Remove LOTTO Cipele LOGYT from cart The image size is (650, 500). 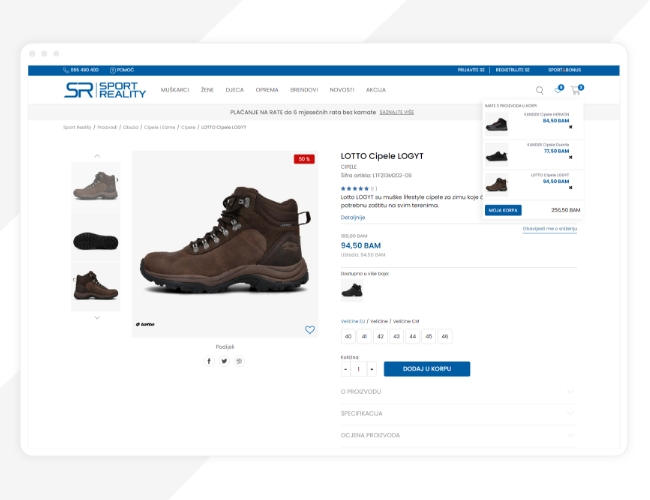click(570, 187)
